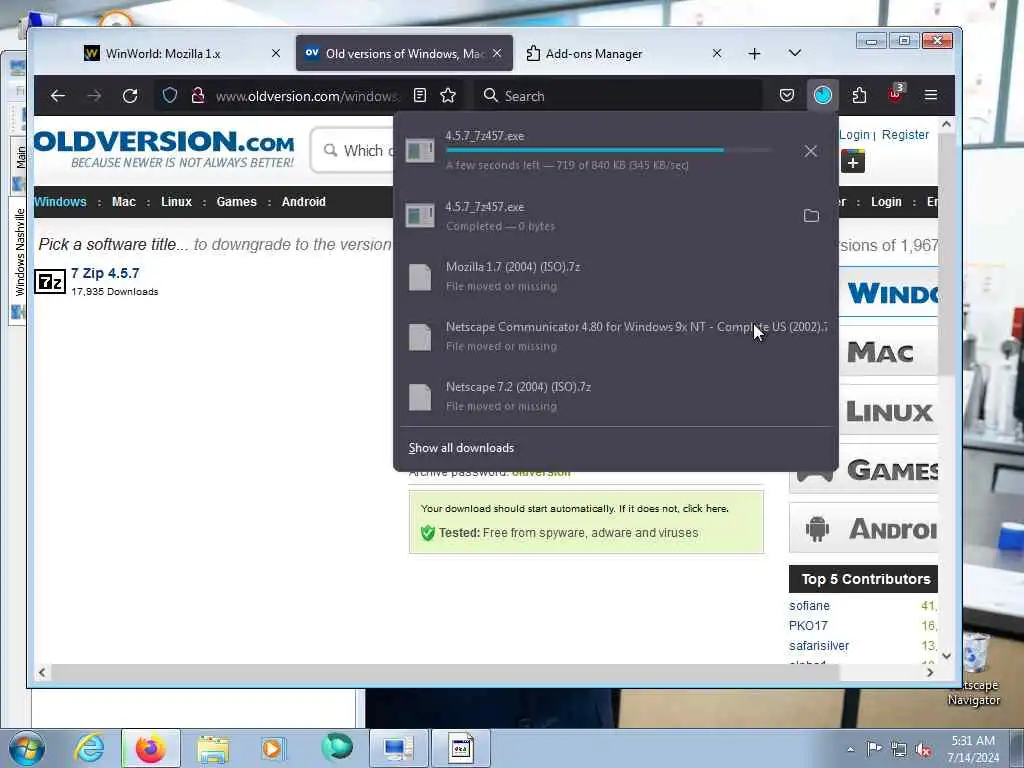Open contributor sofiane link

809,605
